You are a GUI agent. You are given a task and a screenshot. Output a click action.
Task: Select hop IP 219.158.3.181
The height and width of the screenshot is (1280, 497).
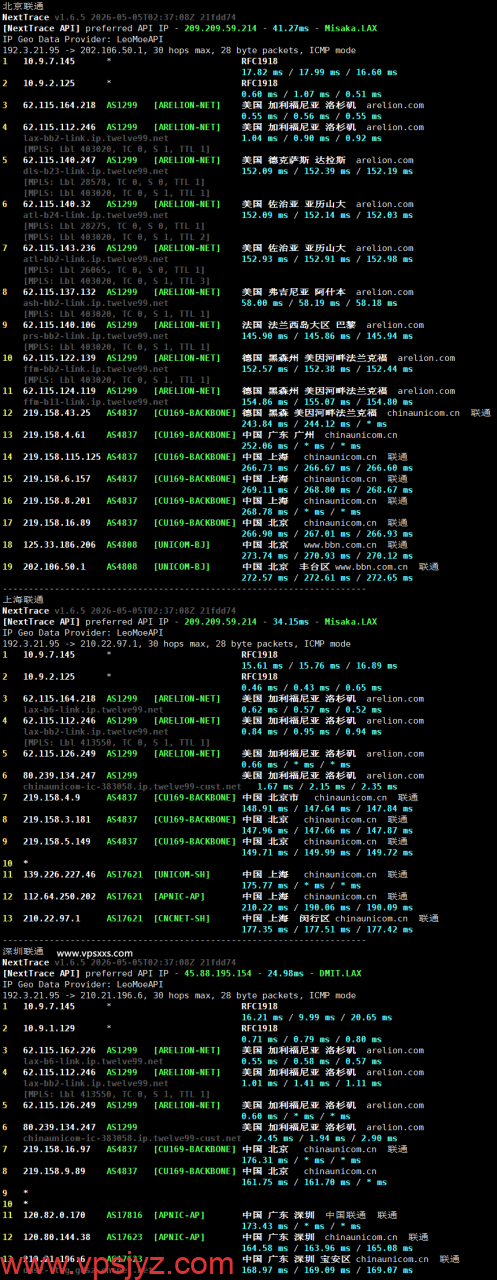pos(57,819)
